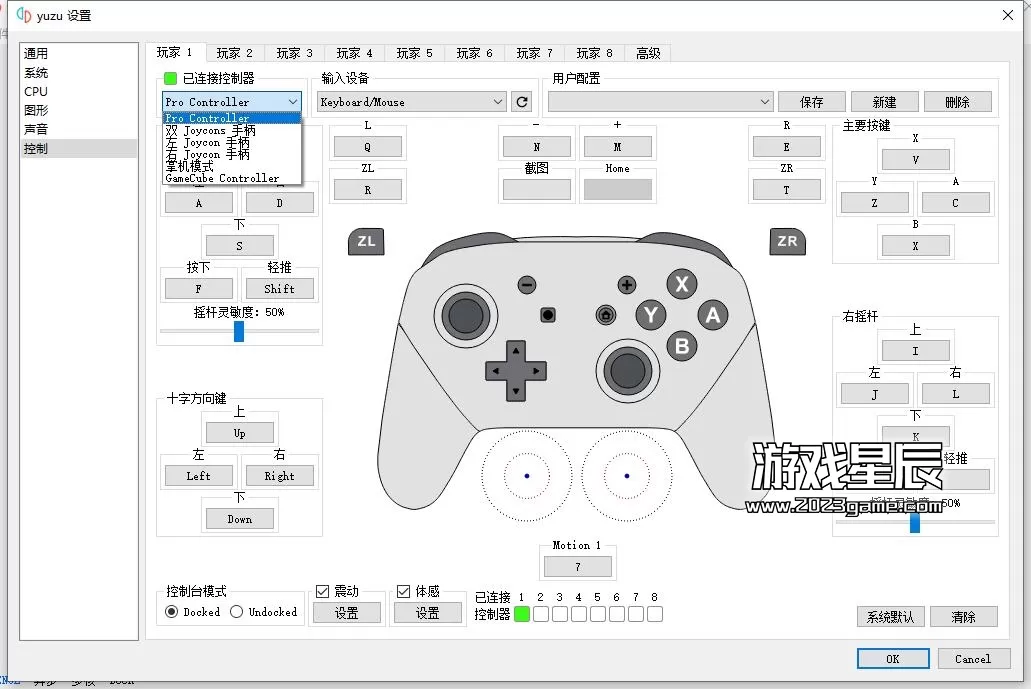Switch to the 玩家 2 tab

coord(234,53)
